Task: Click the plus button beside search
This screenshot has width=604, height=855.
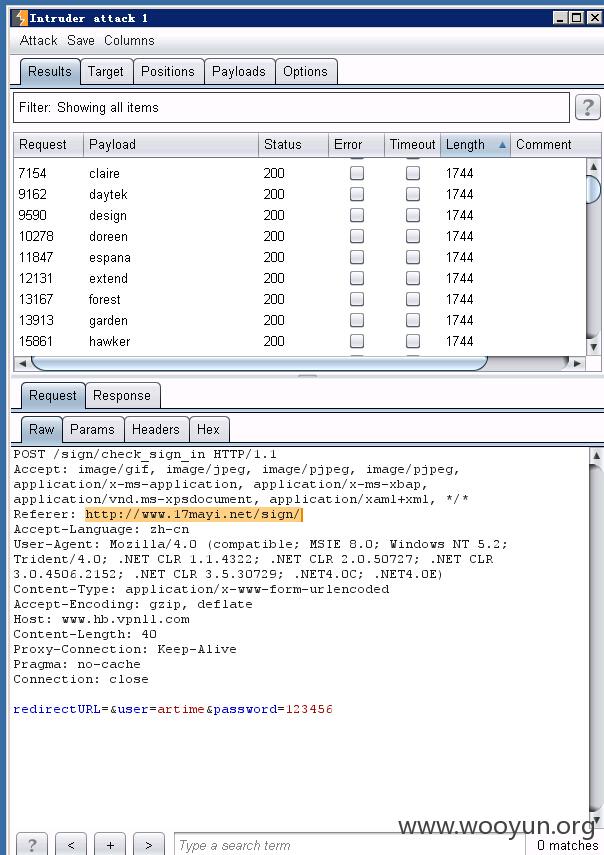Action: [x=110, y=845]
